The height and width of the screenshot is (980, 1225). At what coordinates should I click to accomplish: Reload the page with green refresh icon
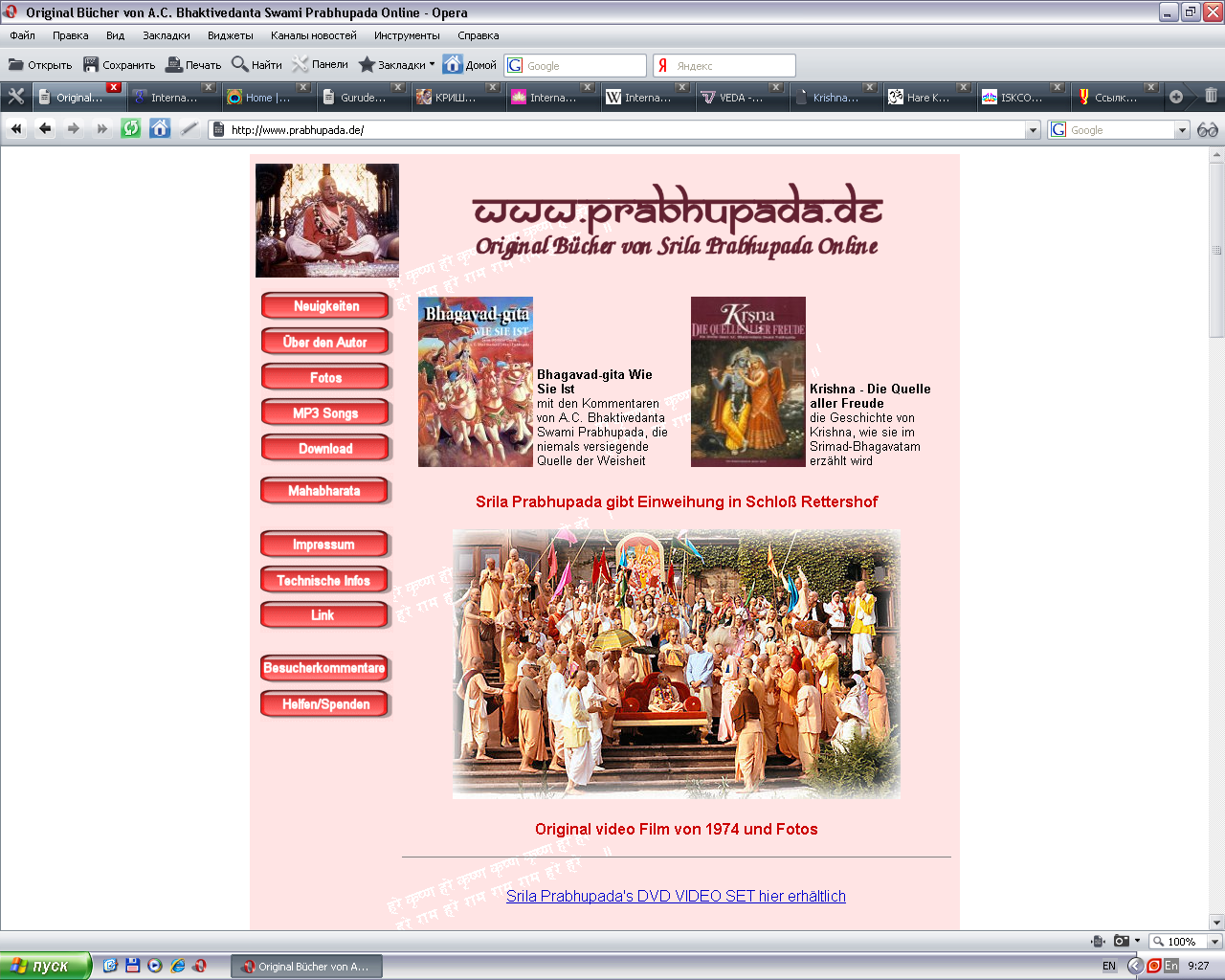pyautogui.click(x=131, y=128)
